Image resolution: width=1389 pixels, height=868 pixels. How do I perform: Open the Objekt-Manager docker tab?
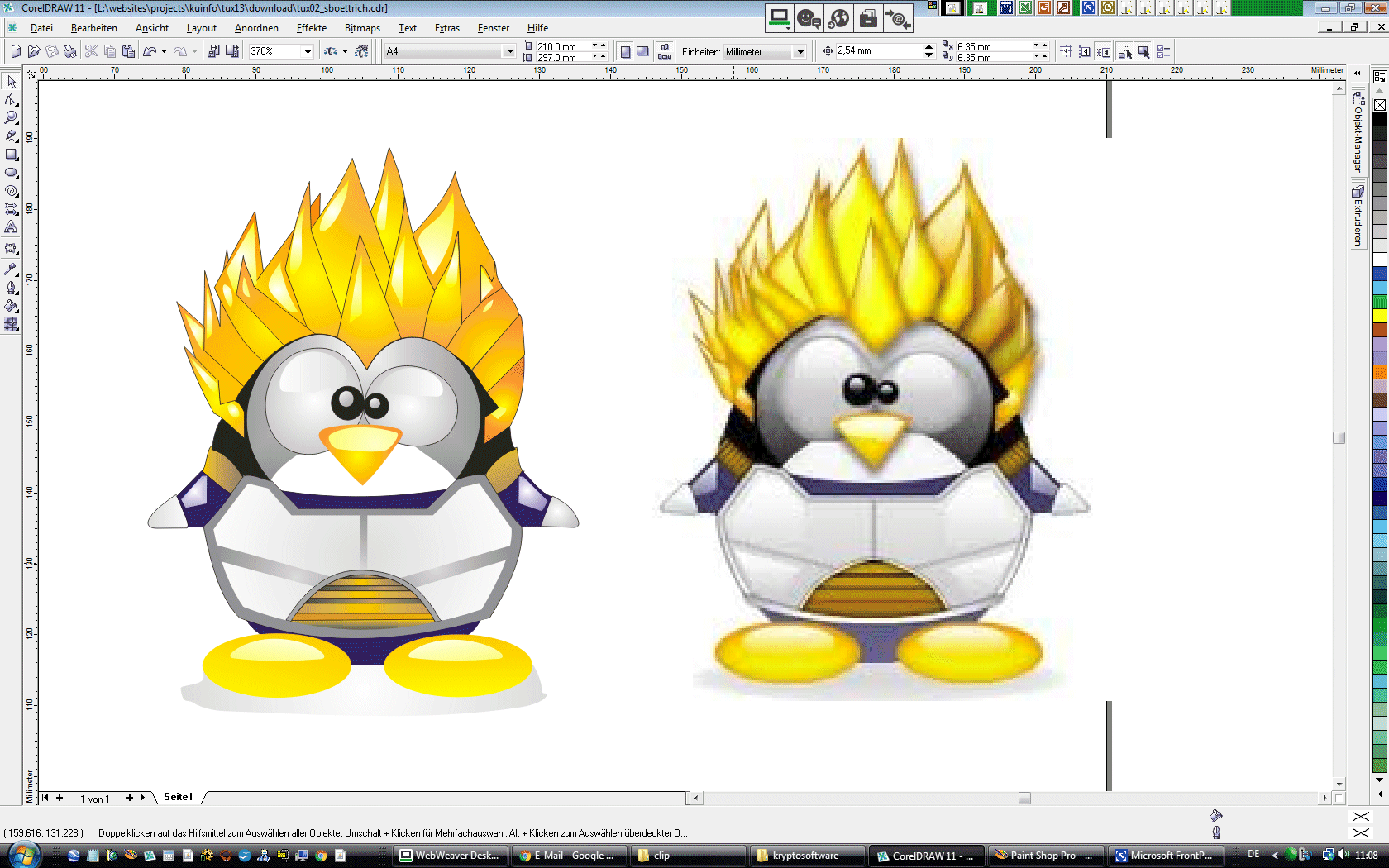pyautogui.click(x=1358, y=131)
